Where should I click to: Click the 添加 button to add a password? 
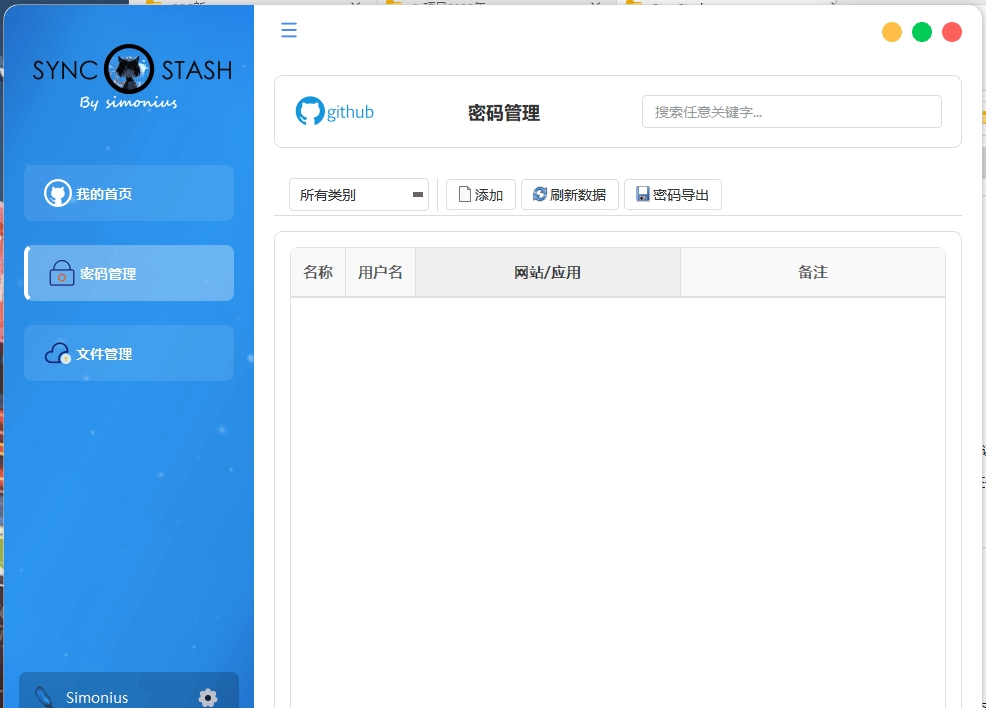[480, 194]
